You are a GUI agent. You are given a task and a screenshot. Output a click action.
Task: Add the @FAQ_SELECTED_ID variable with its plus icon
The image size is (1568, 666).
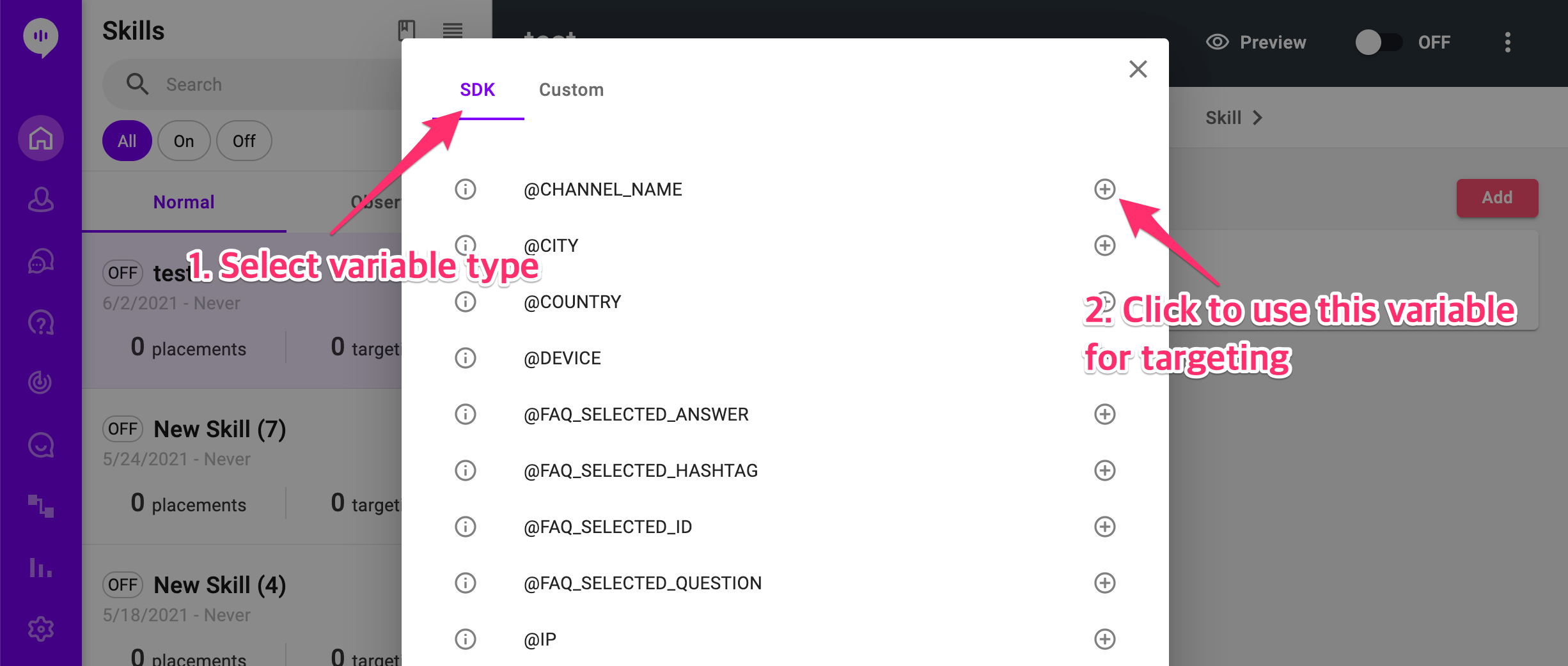click(1105, 527)
